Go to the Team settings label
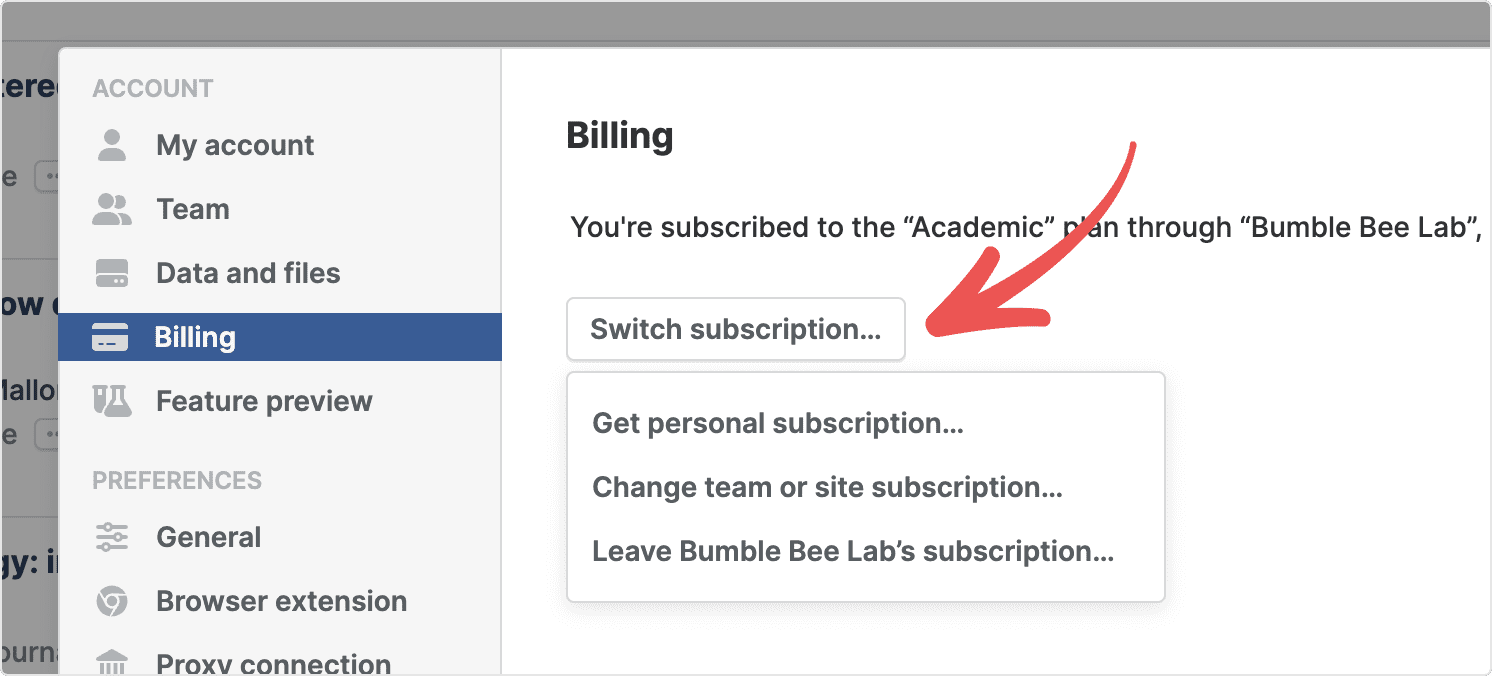 click(193, 209)
